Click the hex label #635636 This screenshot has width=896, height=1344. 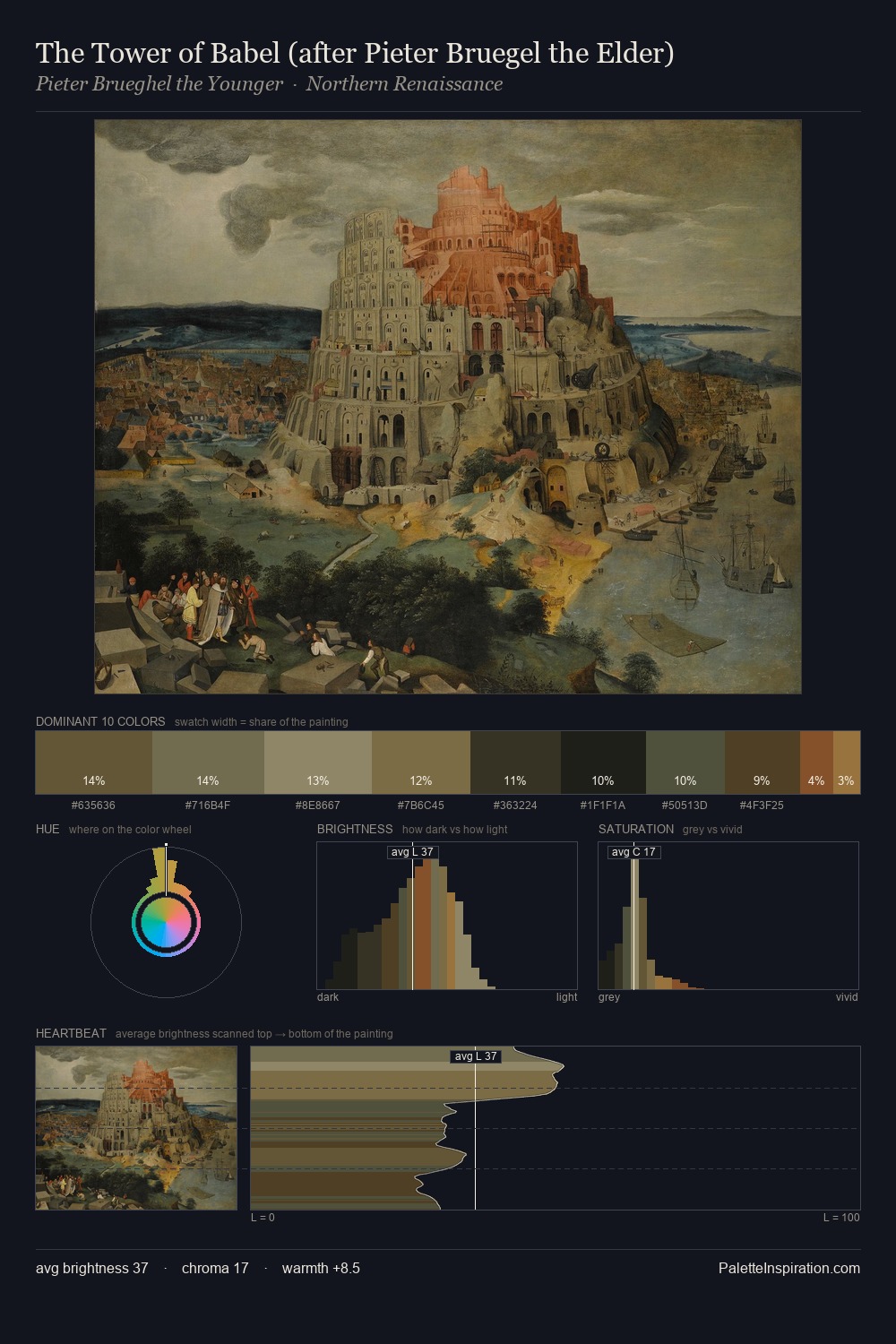(x=93, y=806)
